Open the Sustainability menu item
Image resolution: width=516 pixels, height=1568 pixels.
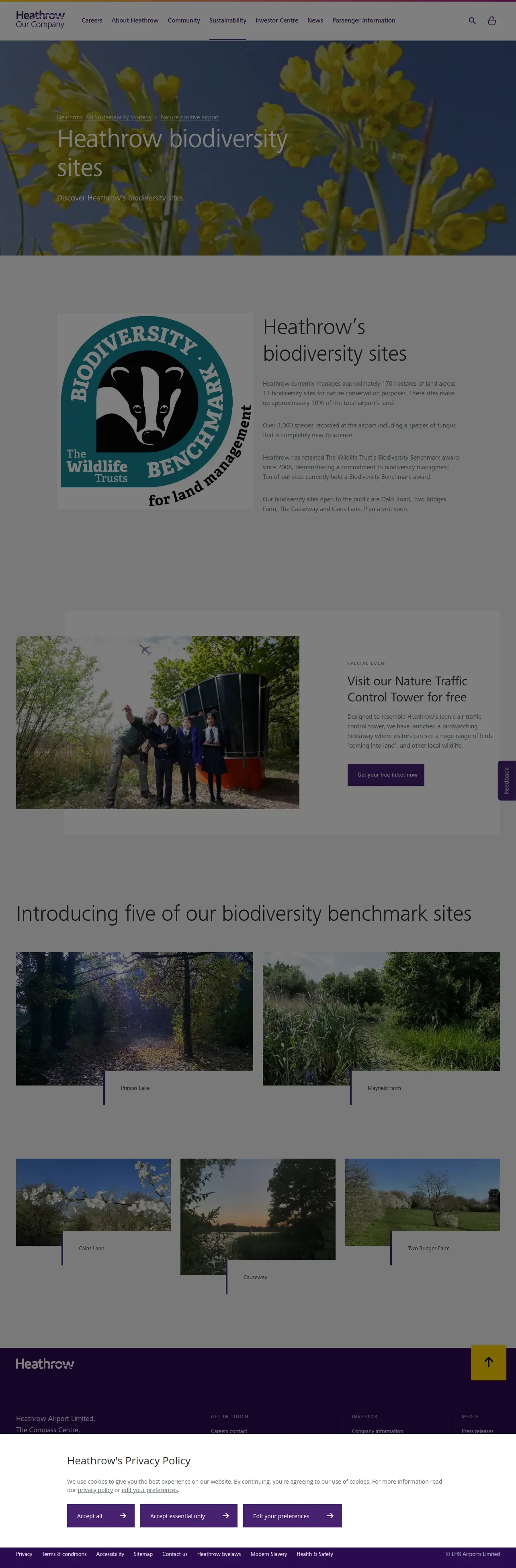point(228,21)
